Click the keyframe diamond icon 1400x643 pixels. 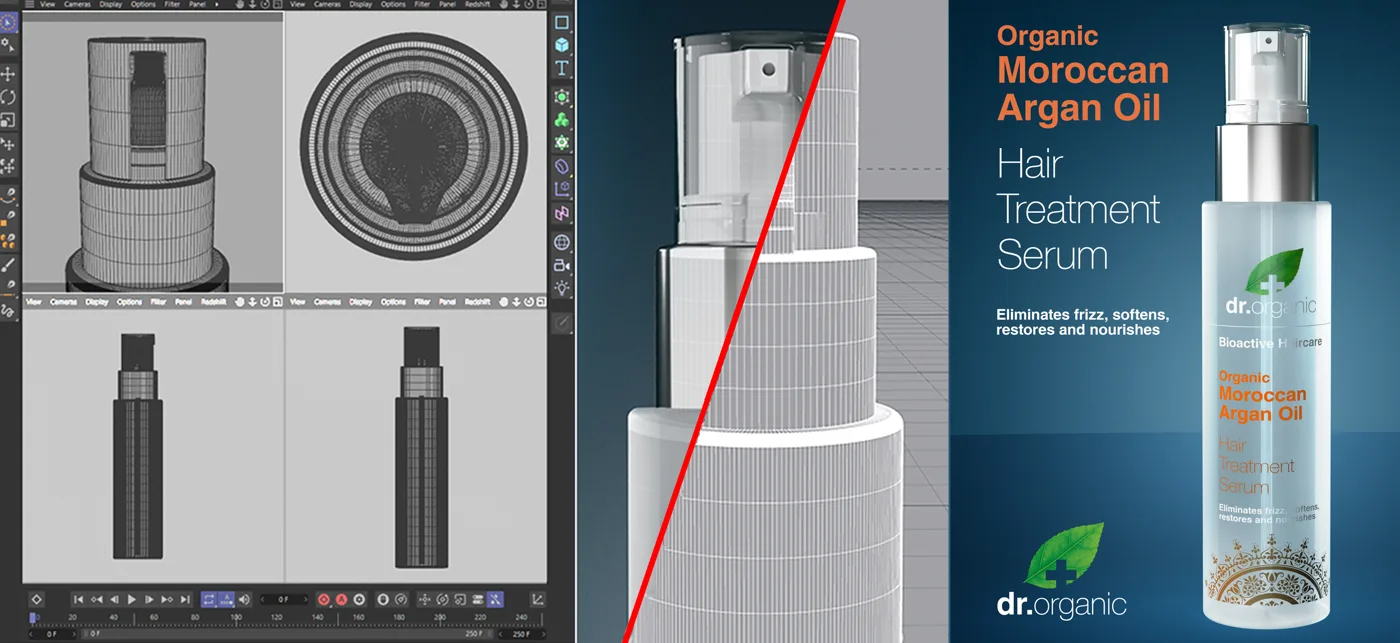tap(36, 599)
